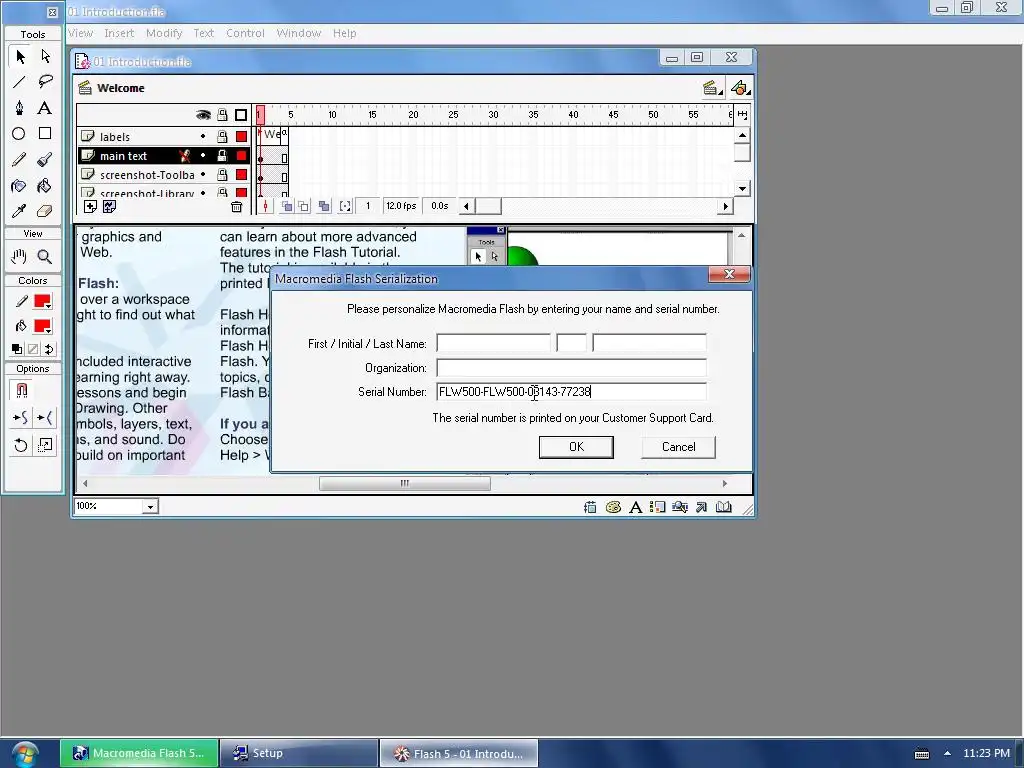Click the Serial Number input field
Viewport: 1024px width, 768px height.
(x=571, y=392)
